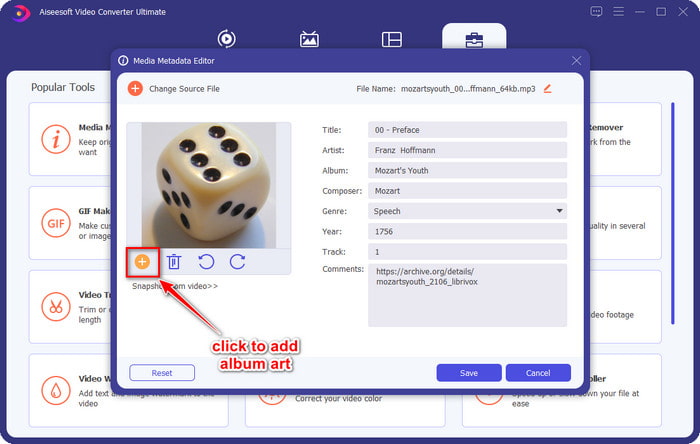This screenshot has height=444, width=700.
Task: Expand the Genre dropdown arrow
Action: pyautogui.click(x=559, y=211)
